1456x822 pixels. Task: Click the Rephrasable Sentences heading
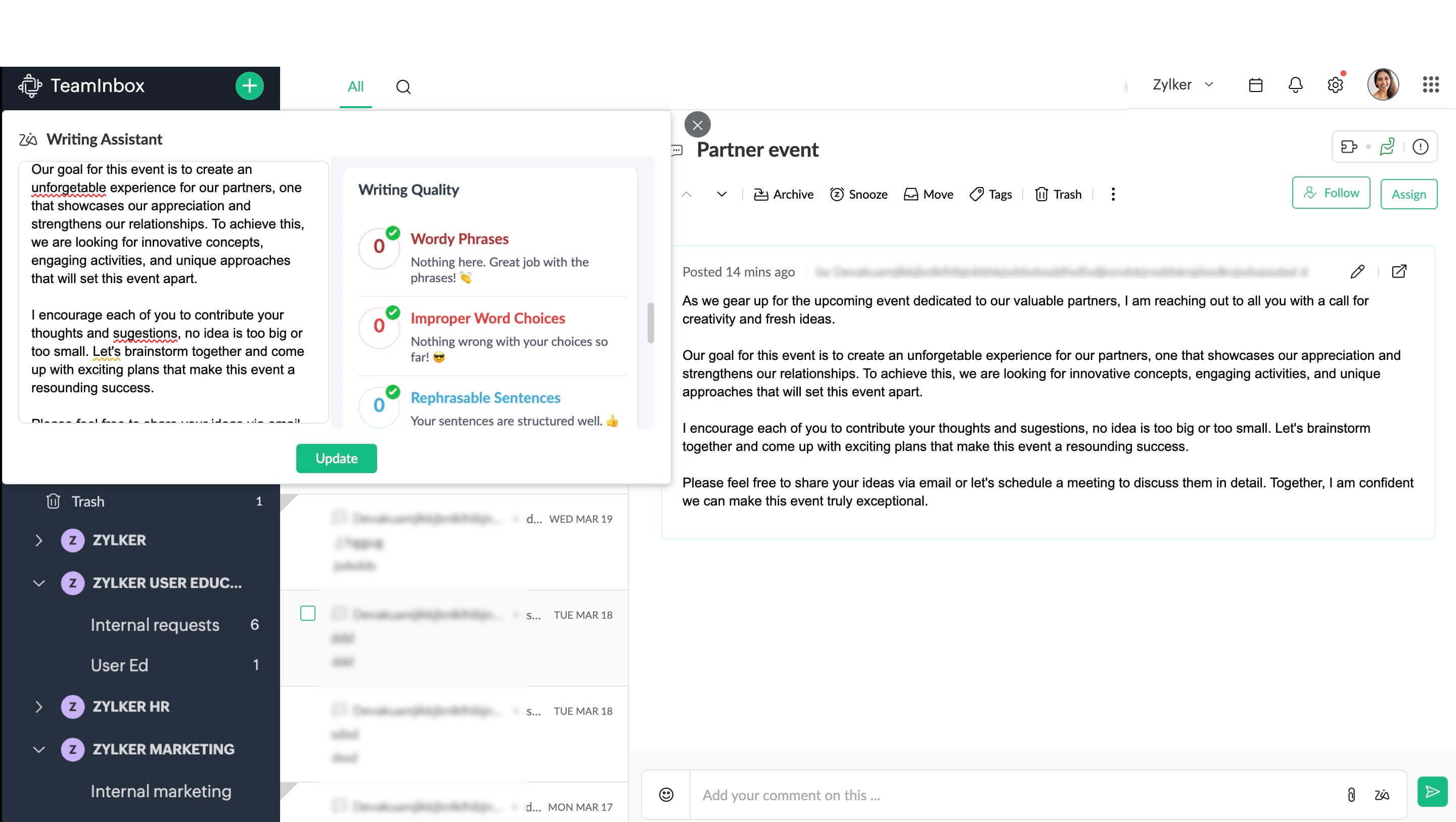pos(485,398)
